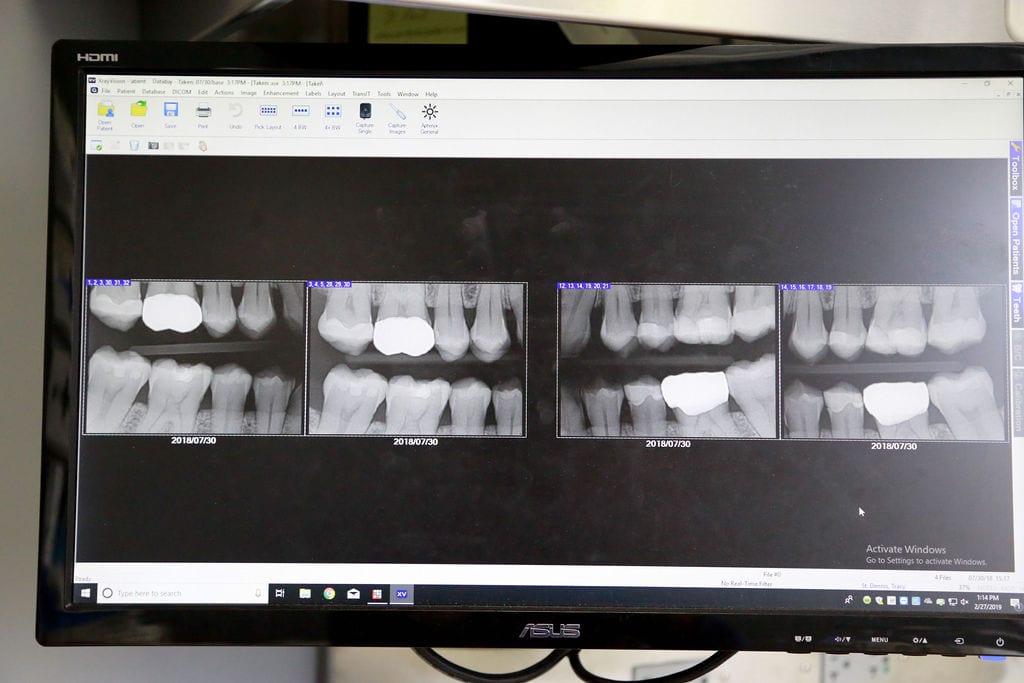Open the Actions menu
Viewport: 1024px width, 683px height.
[x=224, y=93]
